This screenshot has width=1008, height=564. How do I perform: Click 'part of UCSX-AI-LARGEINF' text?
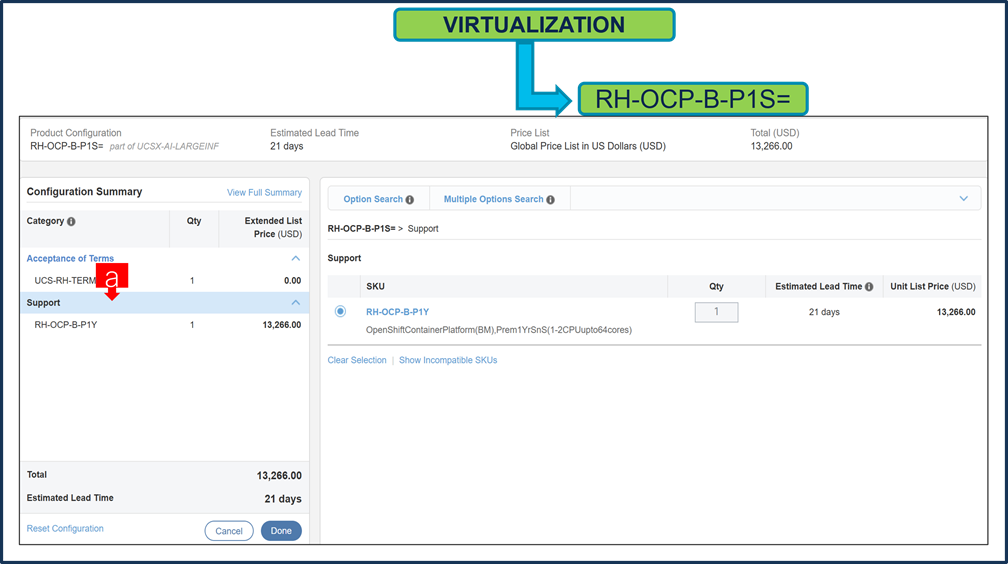point(164,147)
